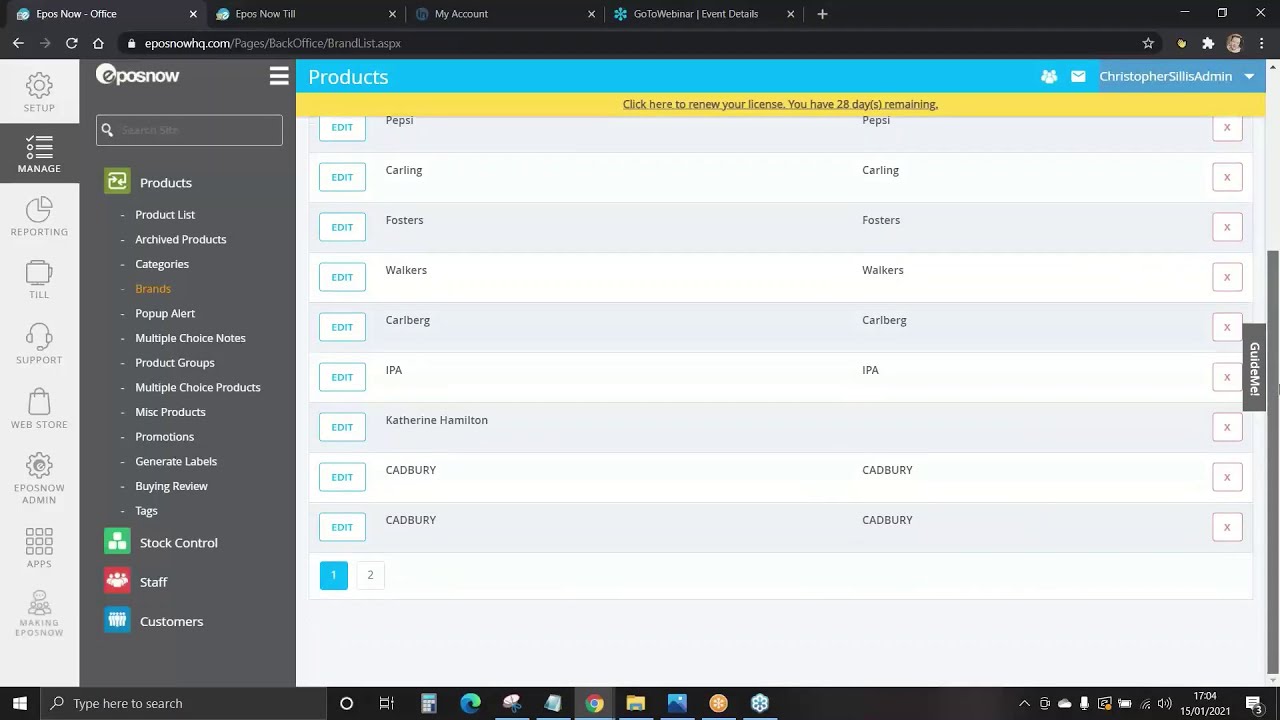This screenshot has height=720, width=1280.
Task: Go to browser home icon
Action: pos(98,43)
